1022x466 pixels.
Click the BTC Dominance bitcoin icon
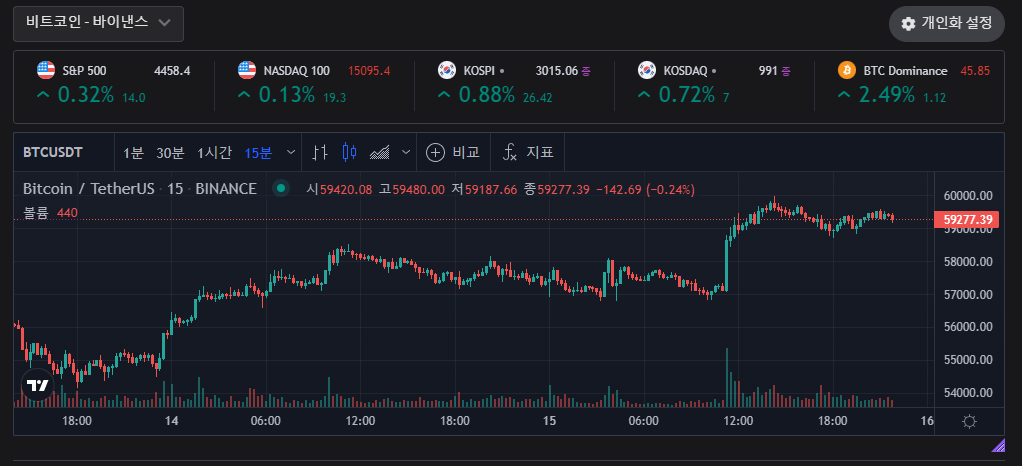(847, 70)
